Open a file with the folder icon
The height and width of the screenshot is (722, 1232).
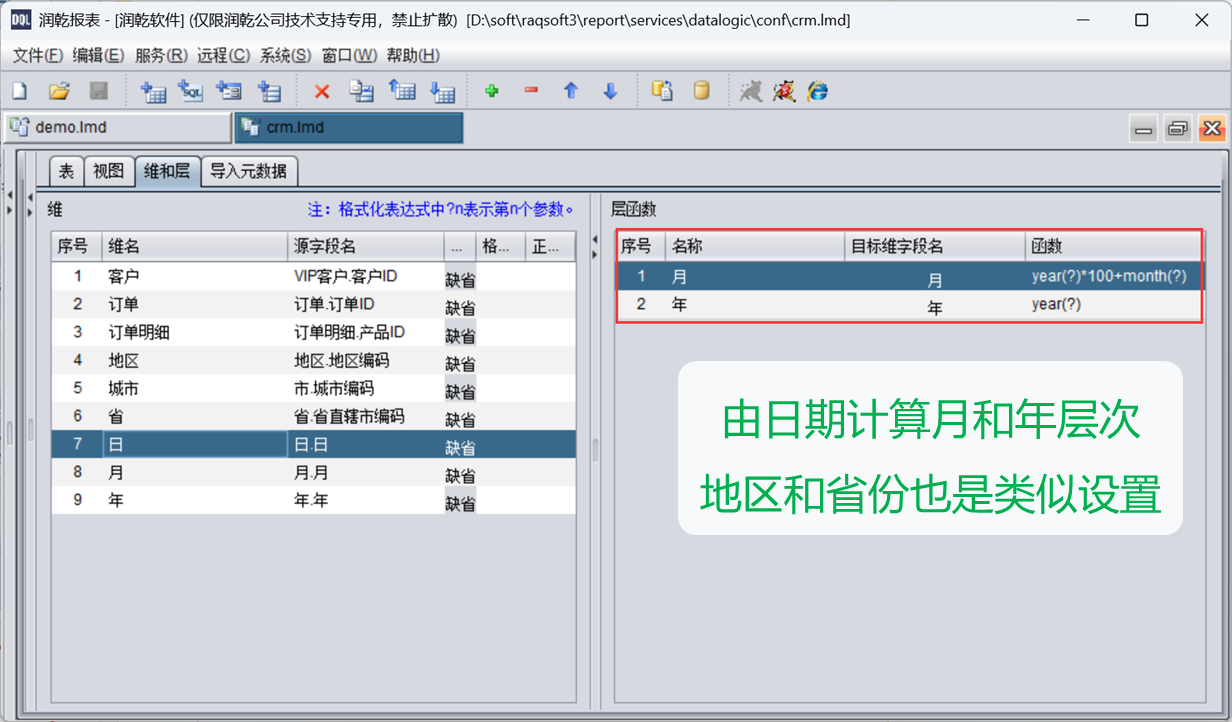click(x=59, y=91)
